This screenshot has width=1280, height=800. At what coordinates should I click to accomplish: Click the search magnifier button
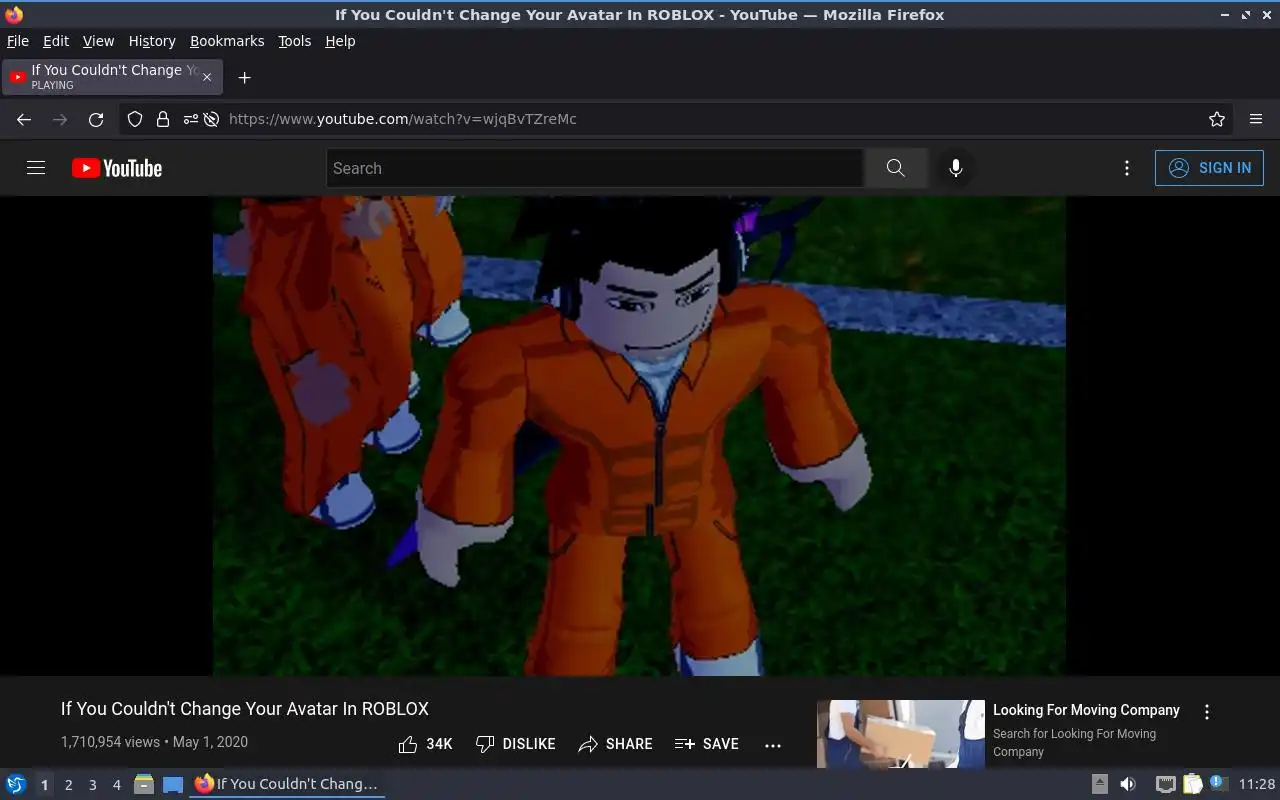click(x=895, y=168)
